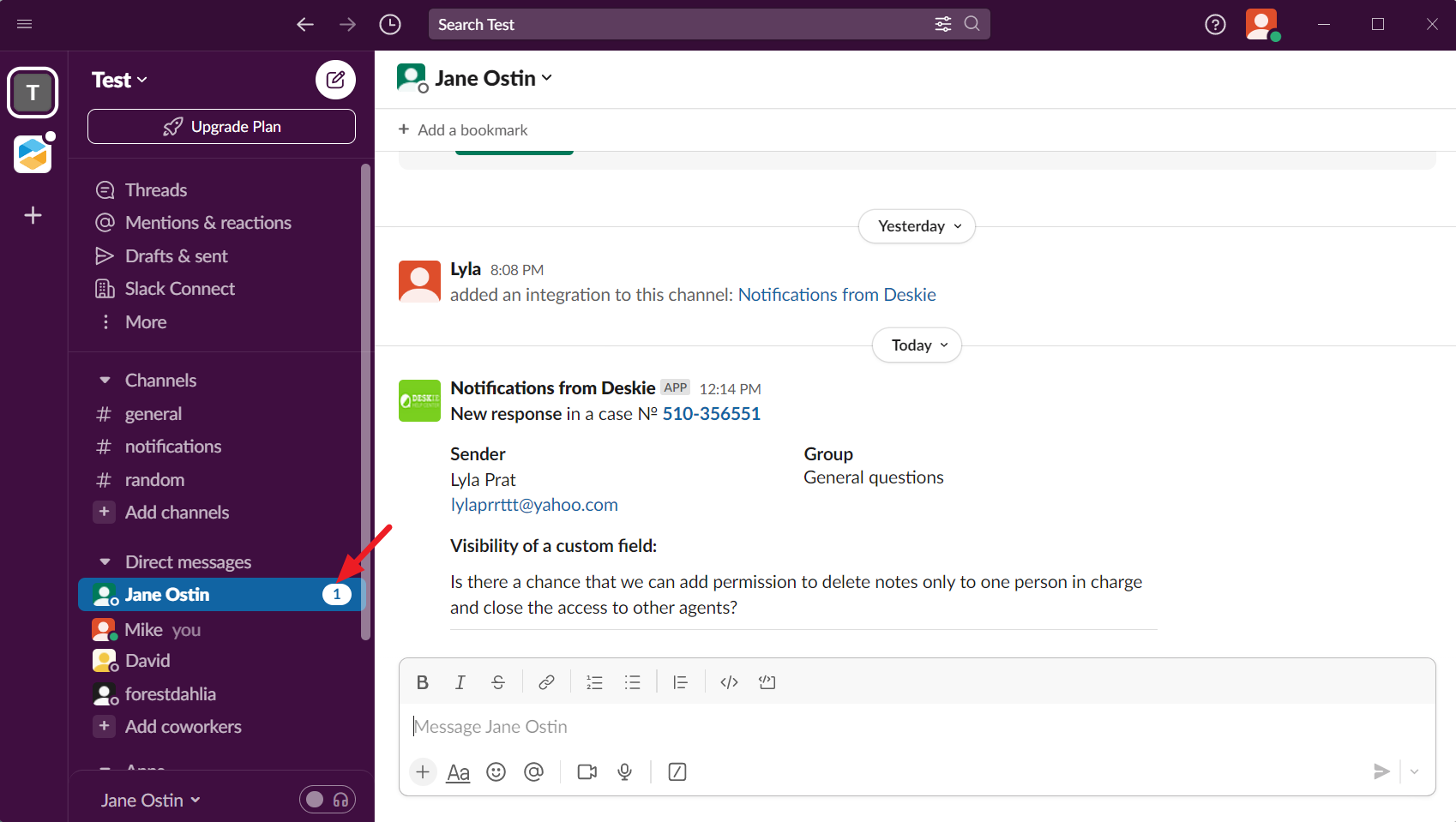Open the emoji picker
1456x822 pixels.
496,772
